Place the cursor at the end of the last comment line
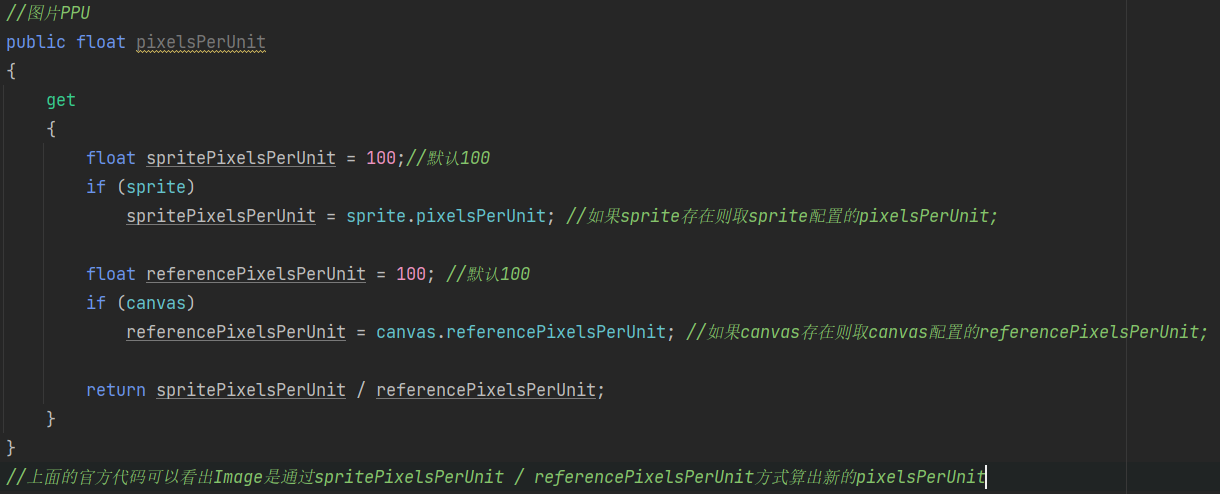The height and width of the screenshot is (494, 1220). [x=986, y=477]
